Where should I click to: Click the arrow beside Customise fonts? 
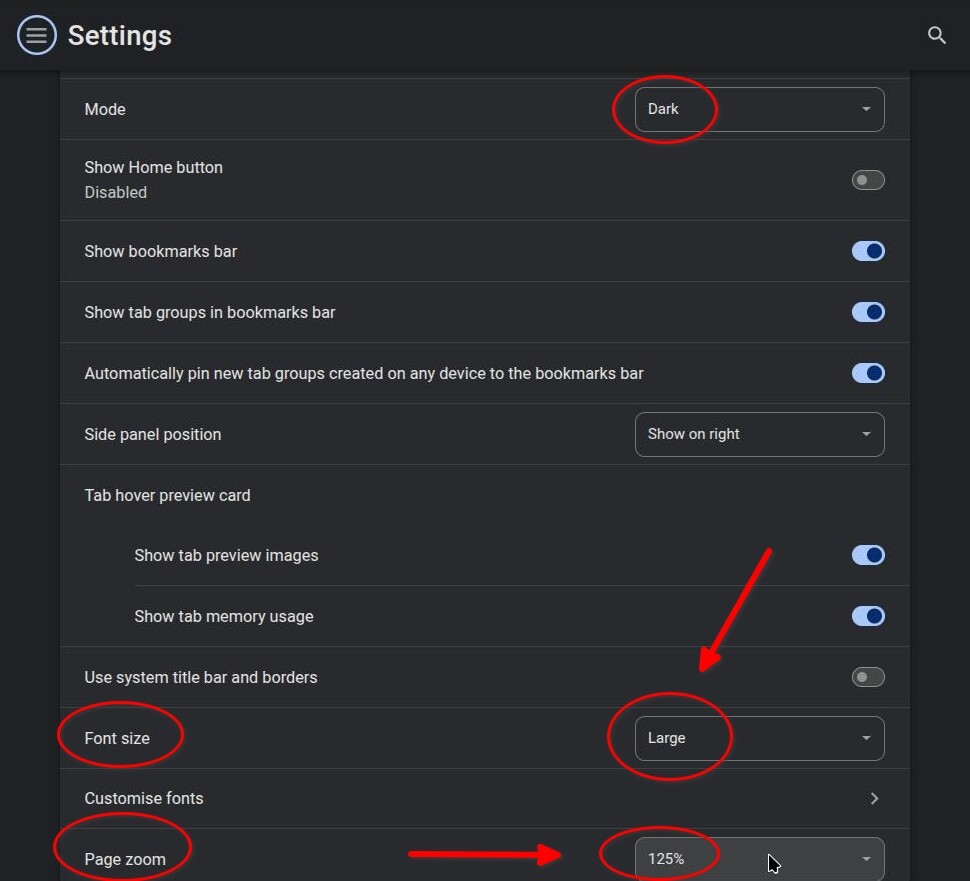click(874, 798)
